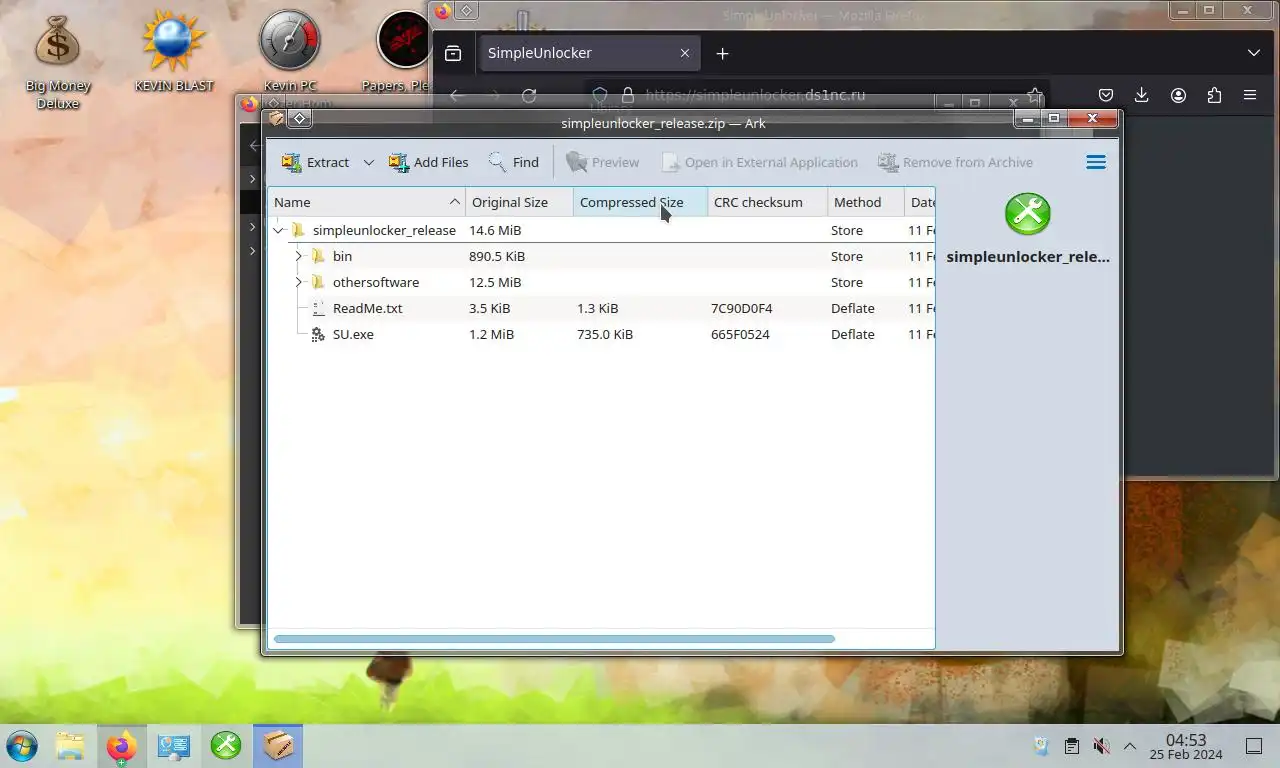1280x768 pixels.
Task: Sort by Original Size column
Action: tap(519, 202)
